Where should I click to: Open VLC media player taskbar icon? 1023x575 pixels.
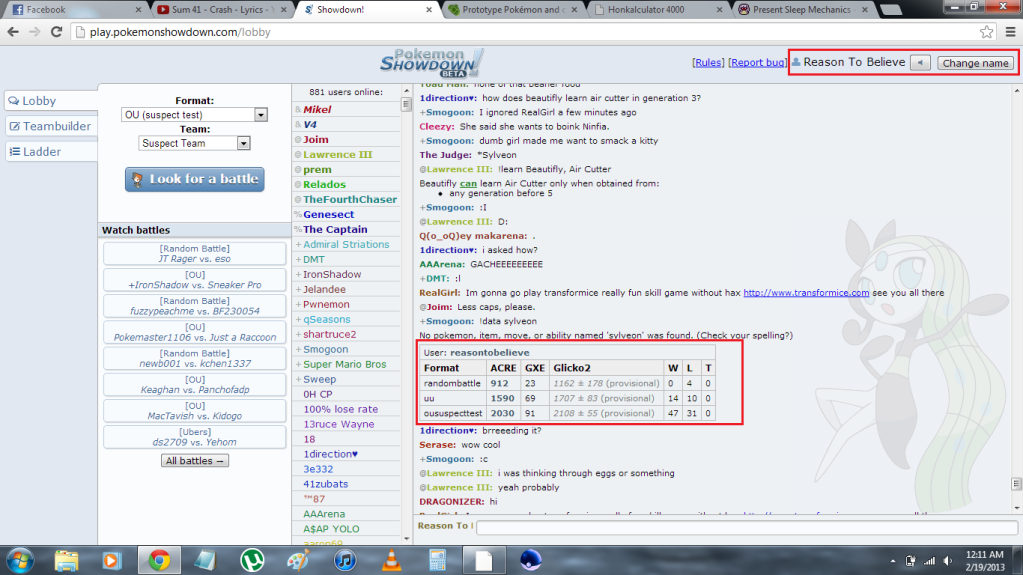click(391, 561)
